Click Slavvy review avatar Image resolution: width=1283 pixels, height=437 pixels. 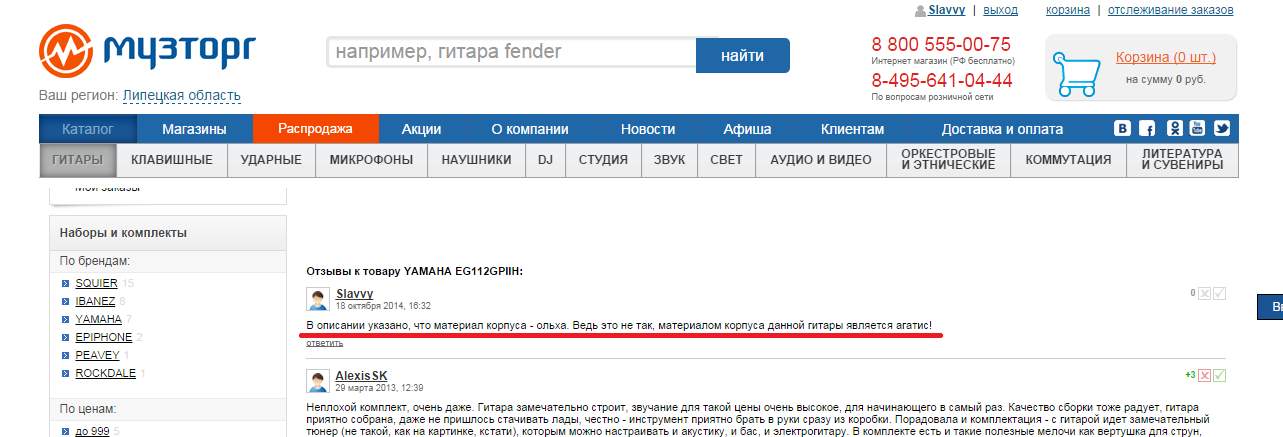pyautogui.click(x=319, y=299)
